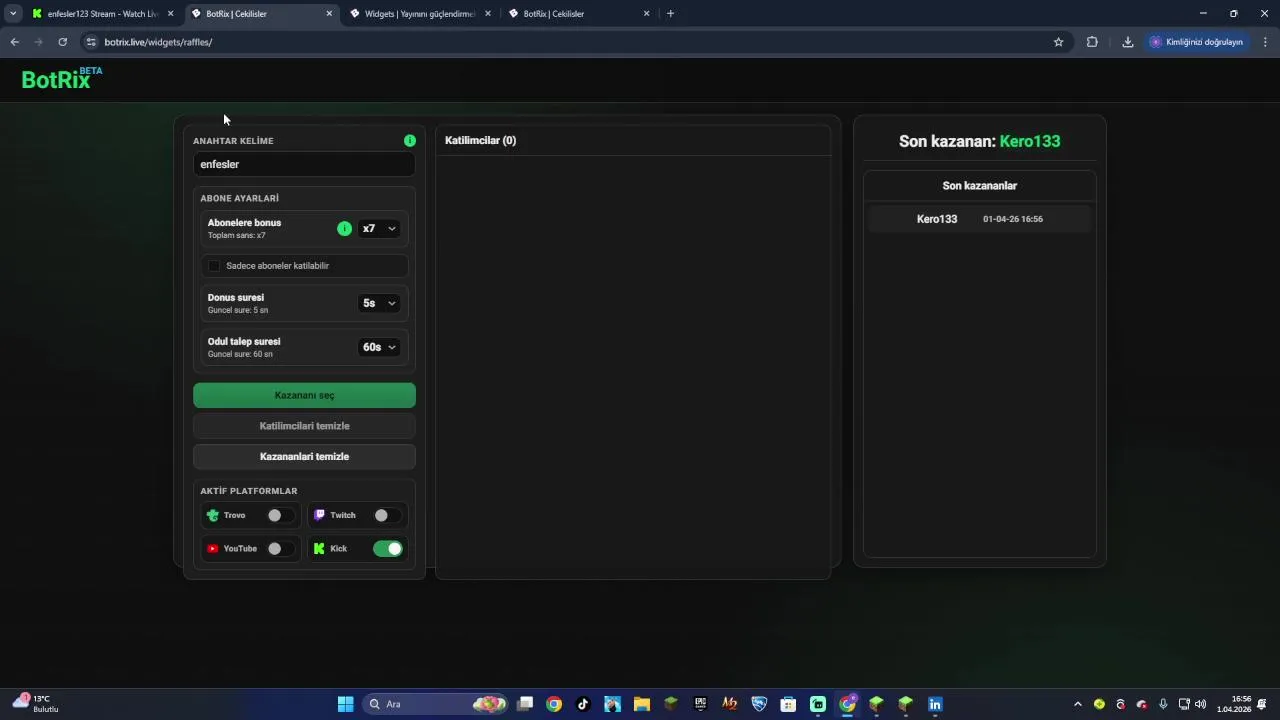The width and height of the screenshot is (1280, 720).
Task: Expand the browser tab search chevron
Action: click(13, 14)
